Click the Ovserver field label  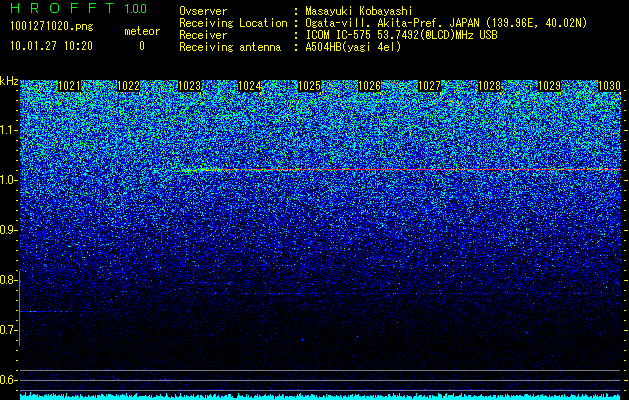203,11
